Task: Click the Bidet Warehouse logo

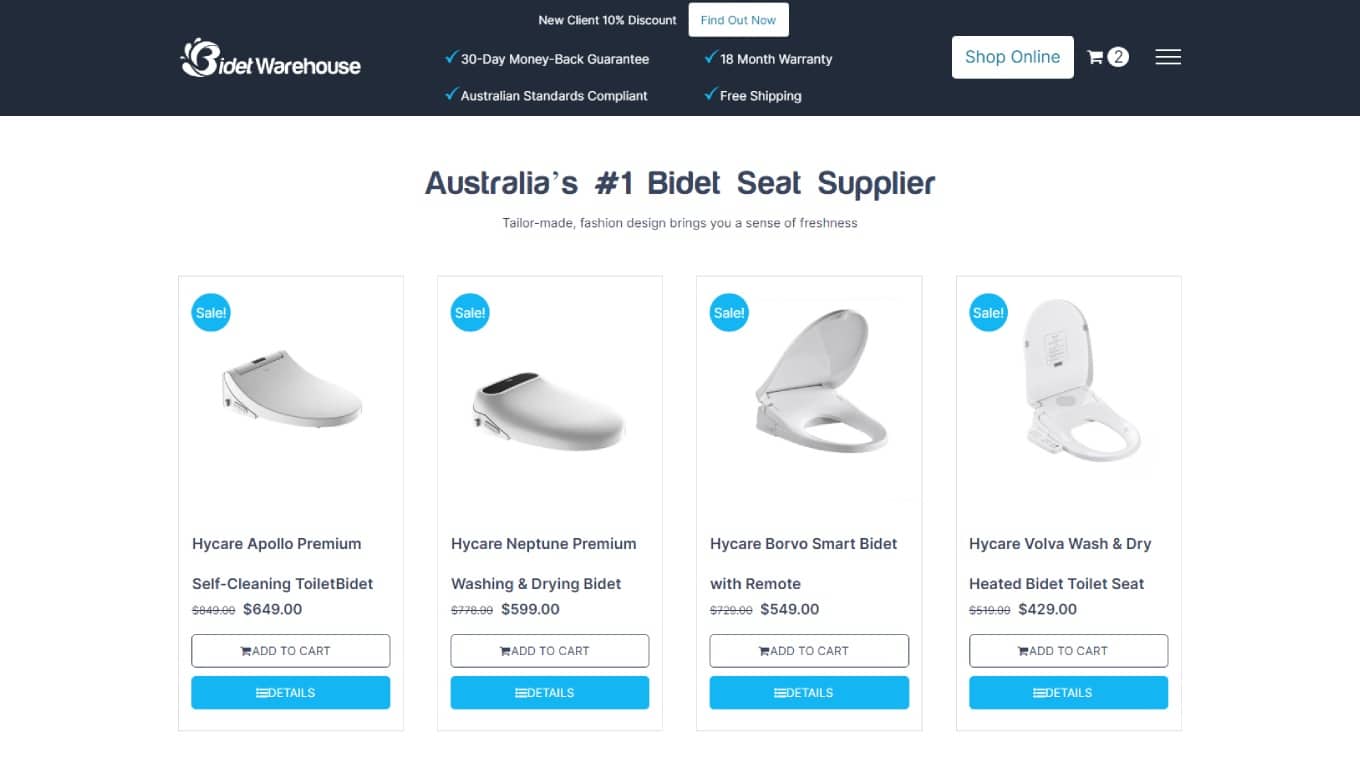Action: coord(271,58)
